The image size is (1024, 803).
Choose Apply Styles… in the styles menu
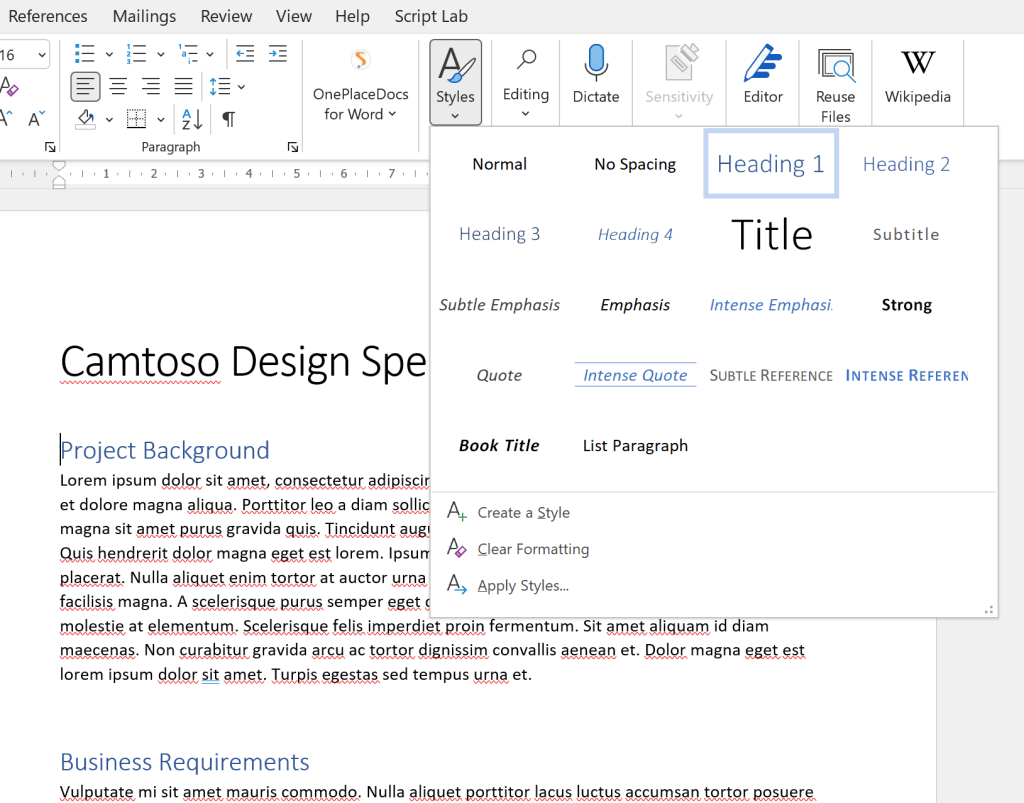[523, 585]
